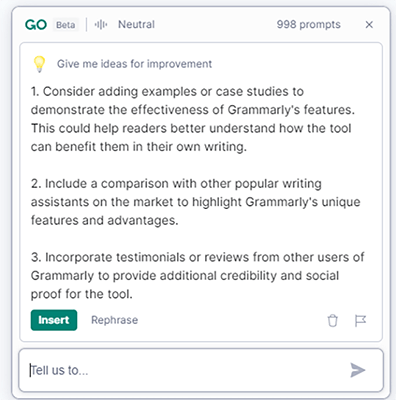This screenshot has width=396, height=400.
Task: Report the response with flag icon
Action: coord(360,321)
